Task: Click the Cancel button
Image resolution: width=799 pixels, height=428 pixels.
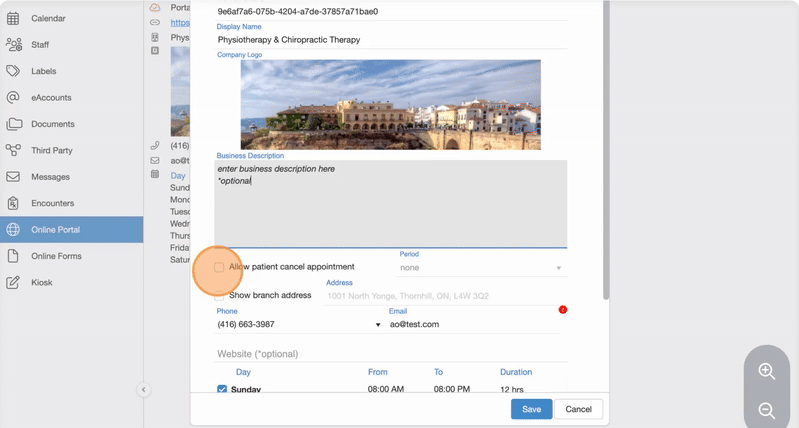Action: click(578, 409)
